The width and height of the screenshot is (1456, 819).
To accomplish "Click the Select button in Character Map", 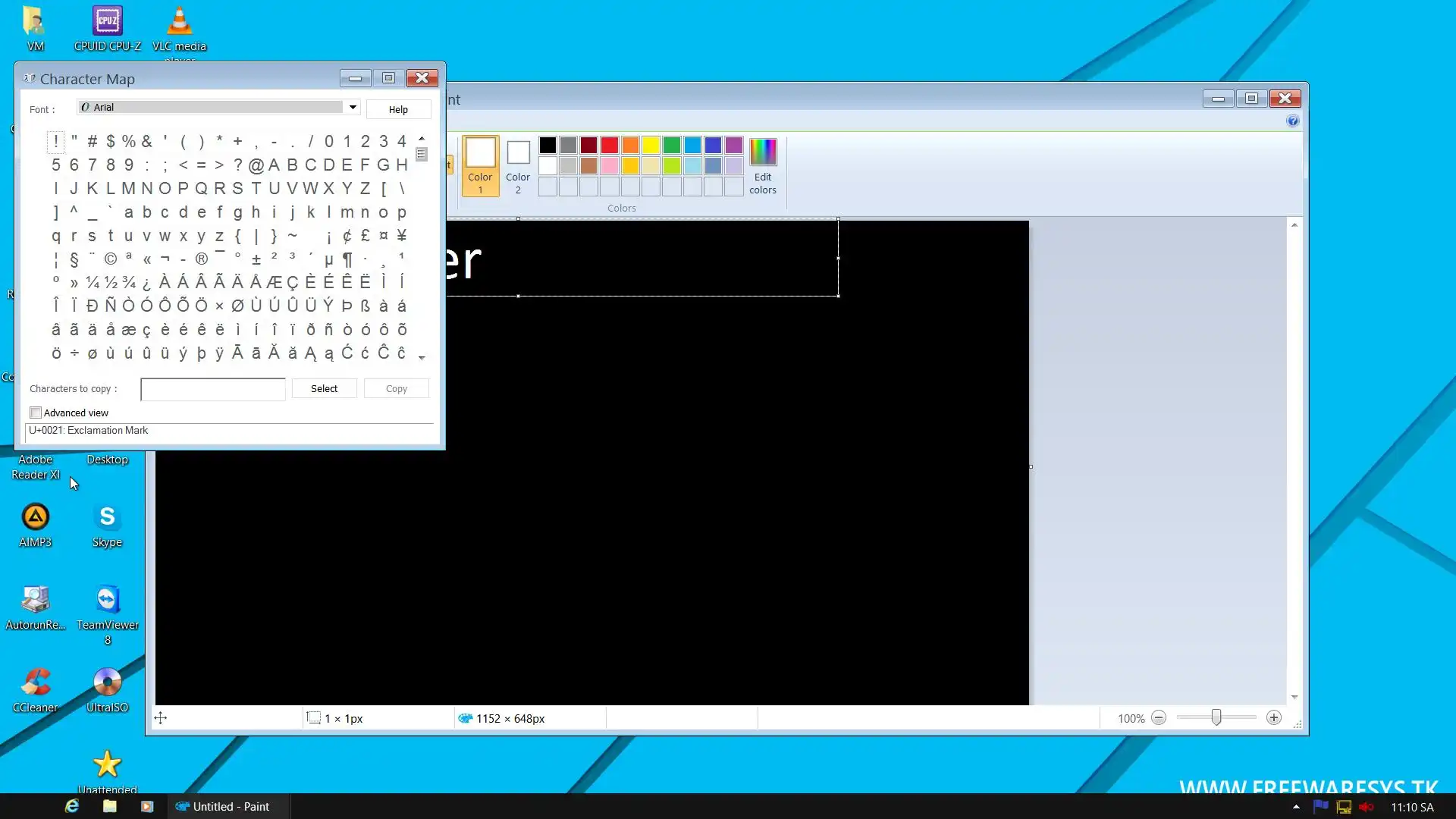I will point(324,388).
